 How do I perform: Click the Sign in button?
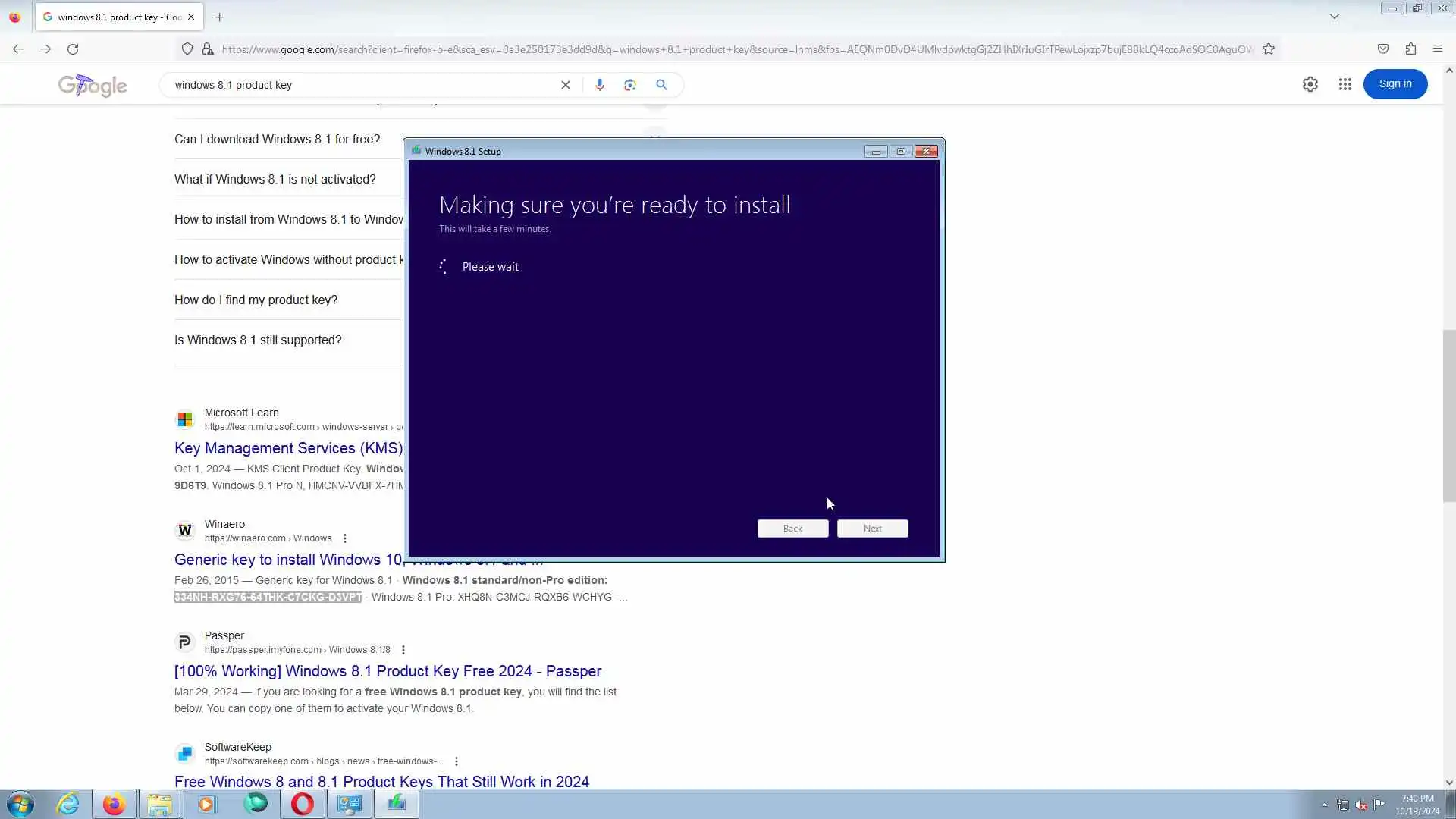tap(1395, 84)
